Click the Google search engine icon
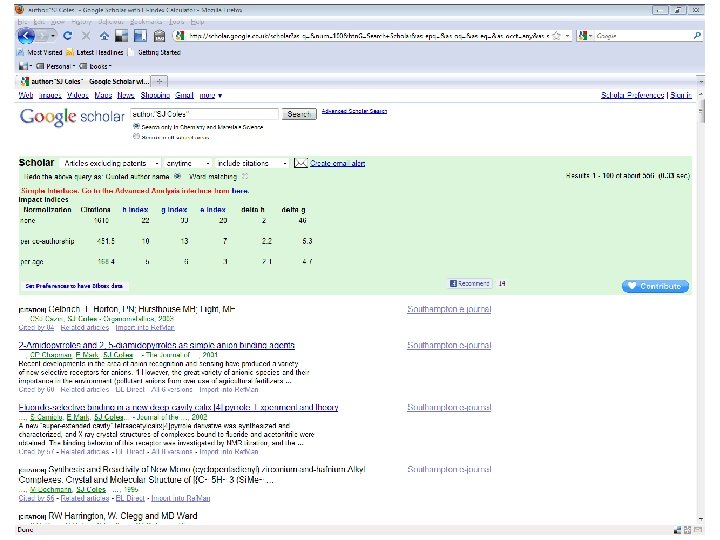720x540 pixels. 582,35
